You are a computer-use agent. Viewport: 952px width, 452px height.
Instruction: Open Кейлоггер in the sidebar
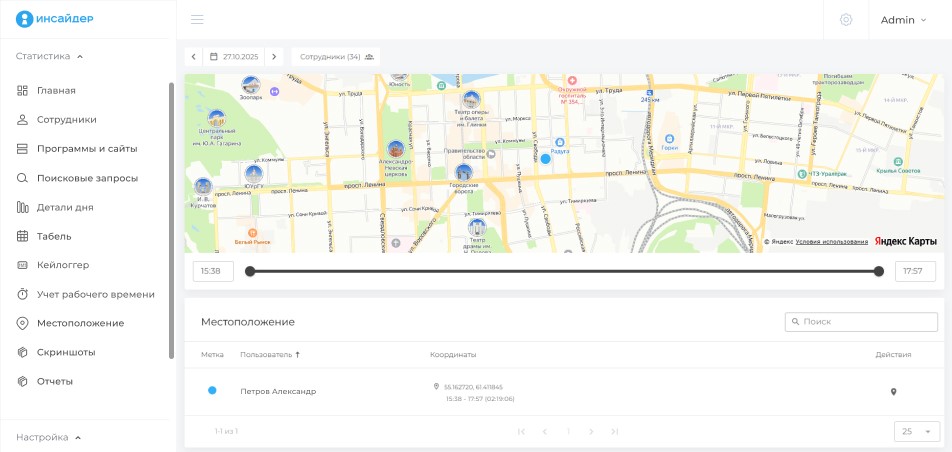tap(63, 265)
